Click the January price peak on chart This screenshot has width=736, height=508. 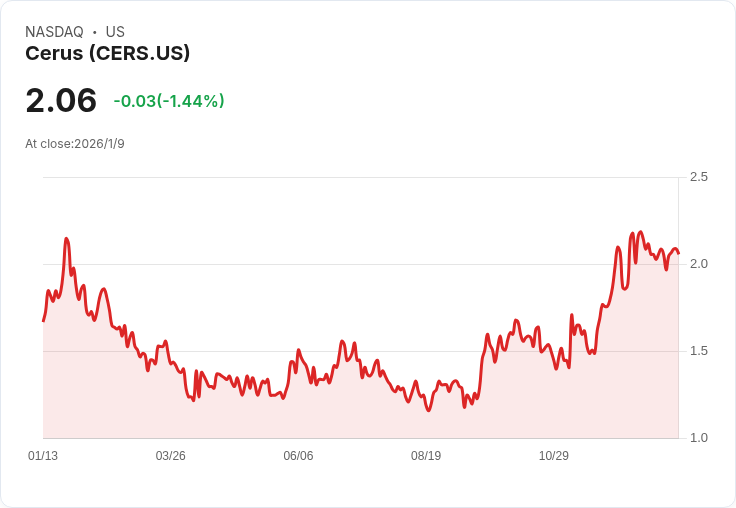point(67,239)
